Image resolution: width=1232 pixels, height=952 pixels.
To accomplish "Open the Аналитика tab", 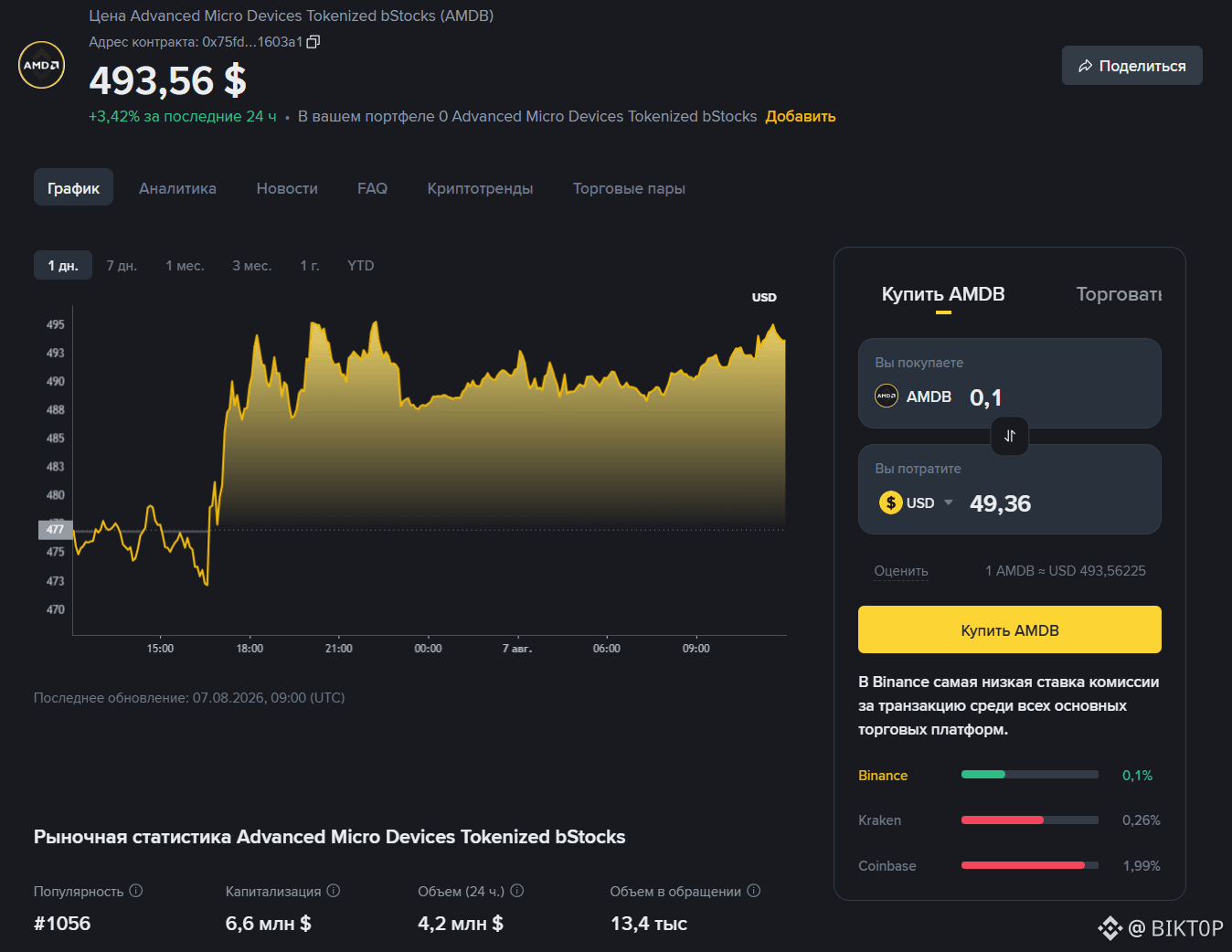I will click(x=177, y=188).
